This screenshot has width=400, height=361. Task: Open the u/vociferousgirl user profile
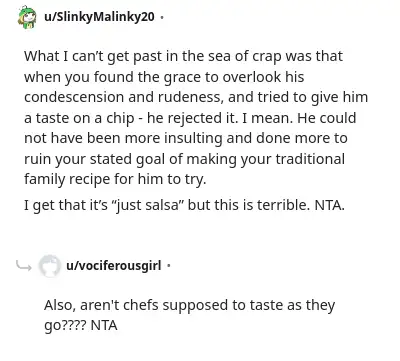click(114, 265)
